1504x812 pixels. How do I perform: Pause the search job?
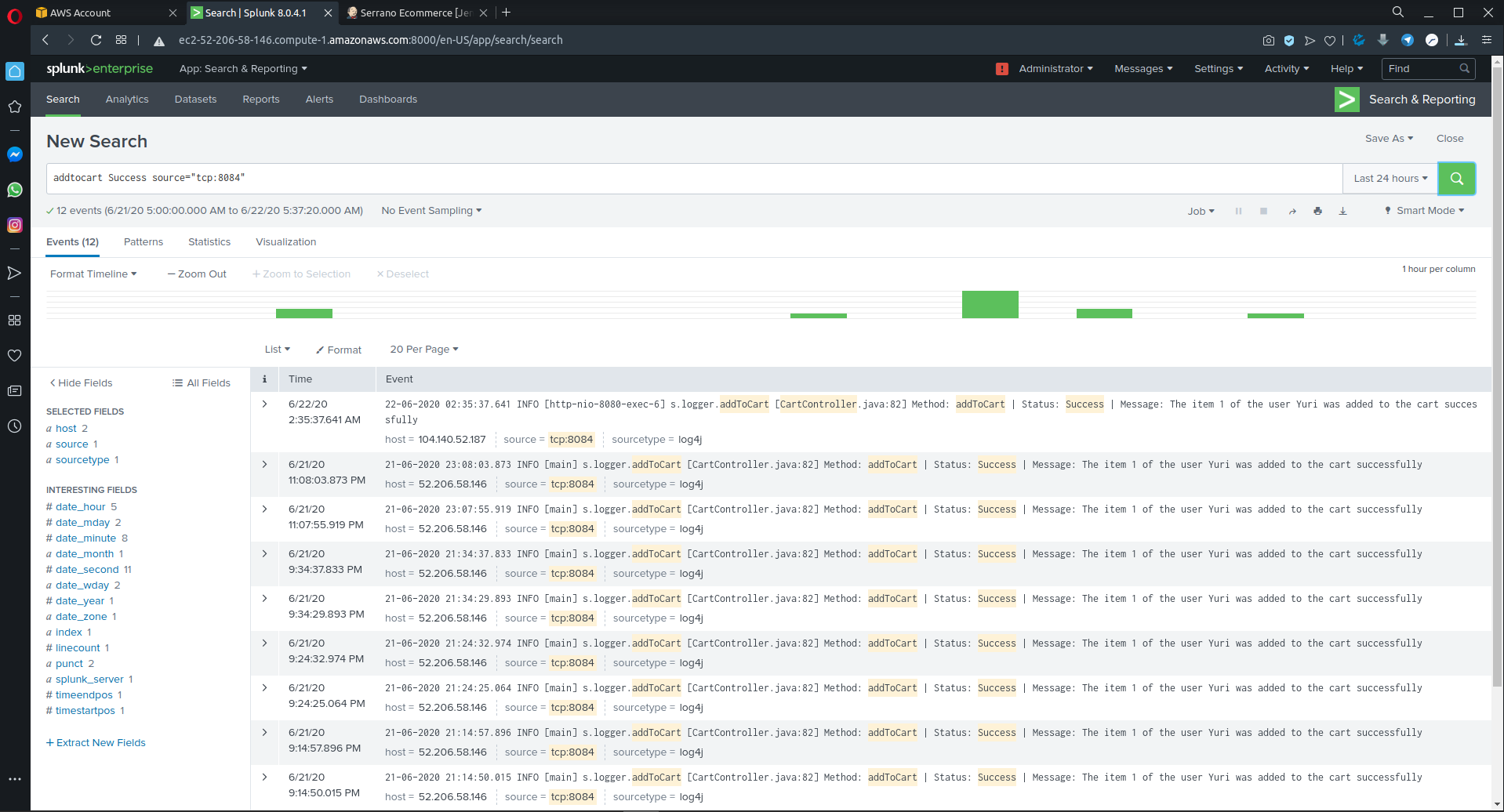pos(1238,211)
